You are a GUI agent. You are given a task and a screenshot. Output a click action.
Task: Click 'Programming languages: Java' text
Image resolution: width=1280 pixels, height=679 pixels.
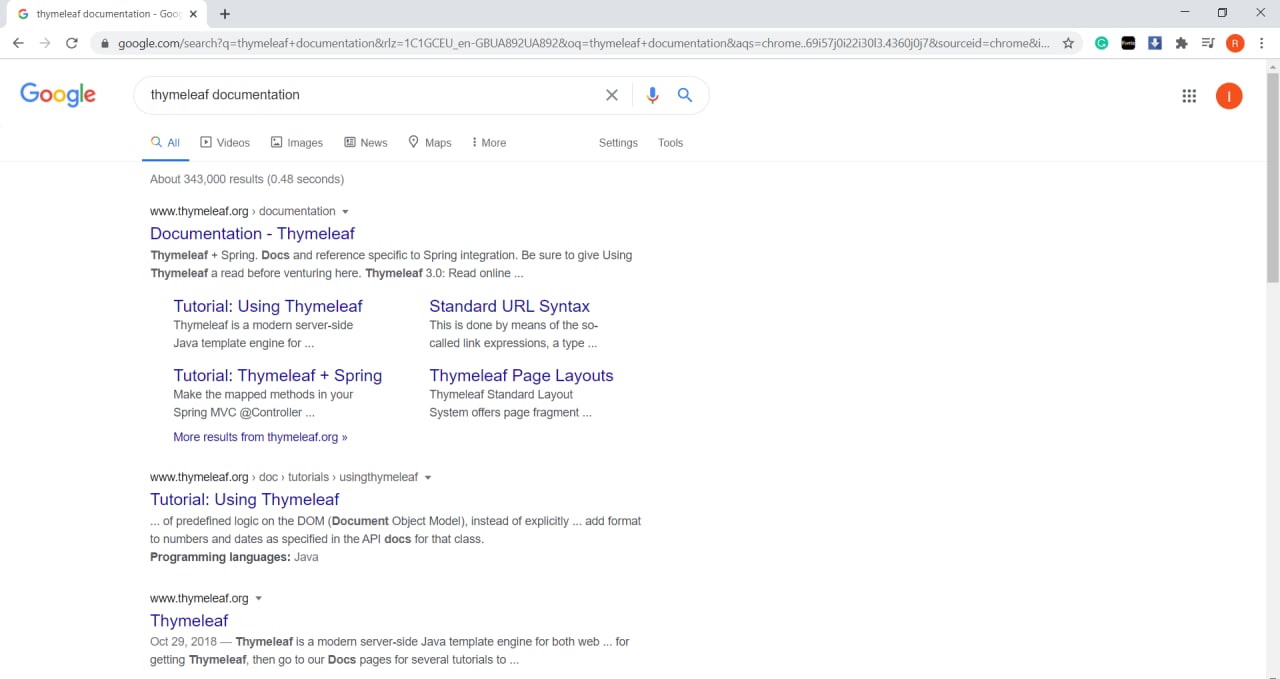click(234, 557)
